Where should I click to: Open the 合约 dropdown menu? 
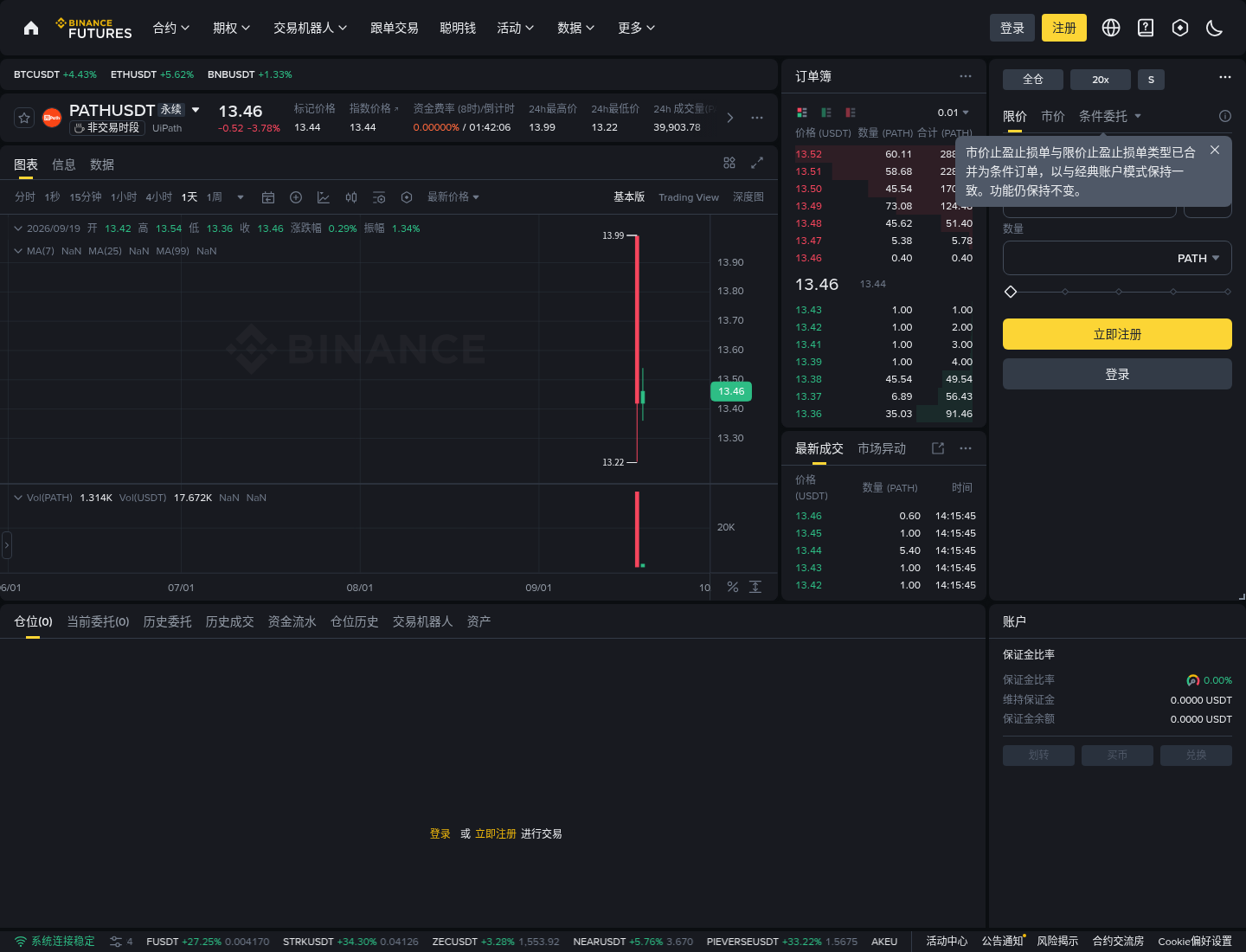(171, 28)
